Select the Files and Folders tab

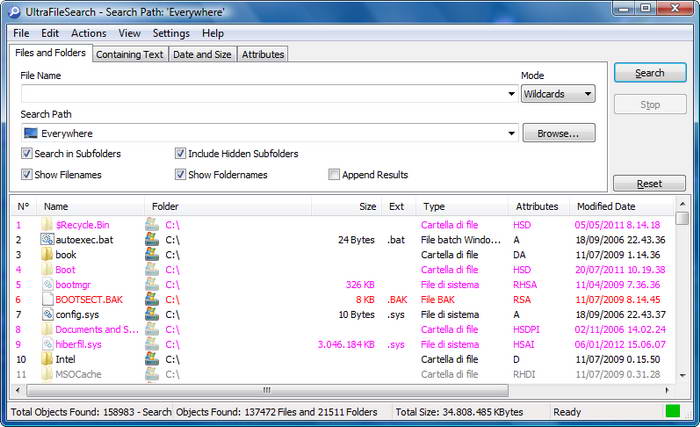point(50,53)
